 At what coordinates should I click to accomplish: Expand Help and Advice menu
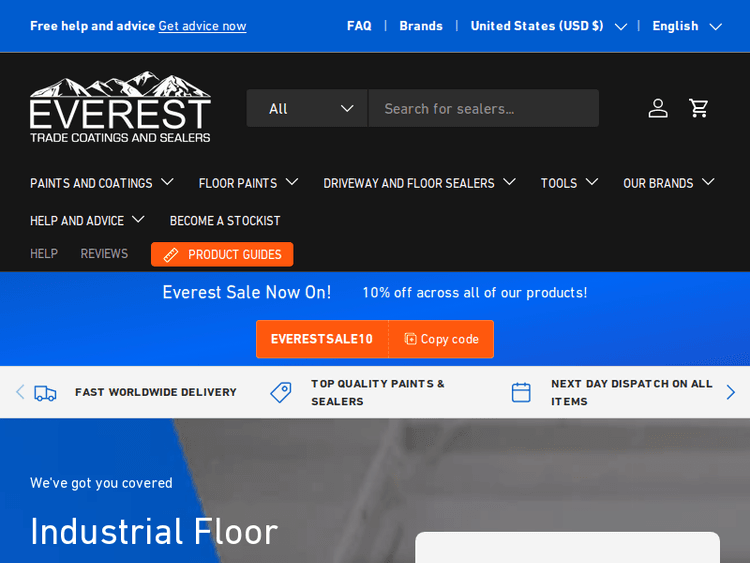[x=87, y=221]
